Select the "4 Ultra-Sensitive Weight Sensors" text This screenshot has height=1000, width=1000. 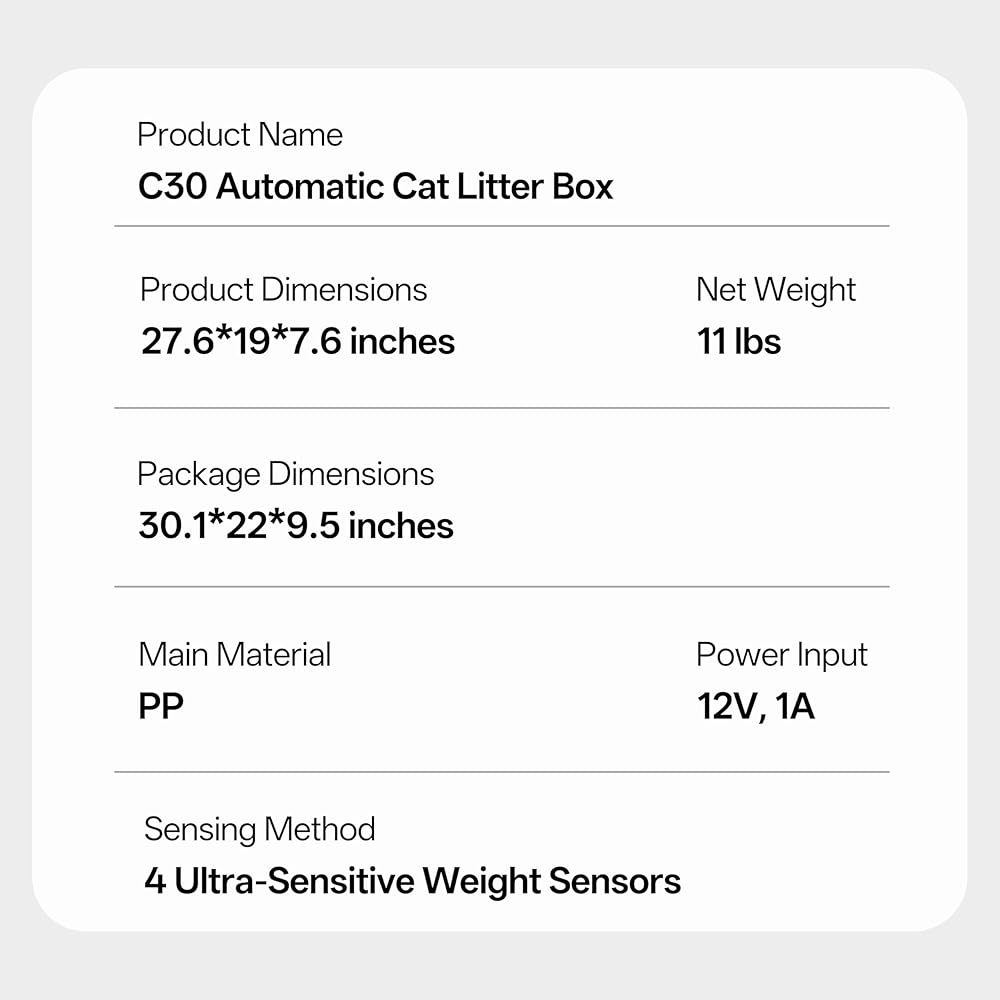click(412, 882)
